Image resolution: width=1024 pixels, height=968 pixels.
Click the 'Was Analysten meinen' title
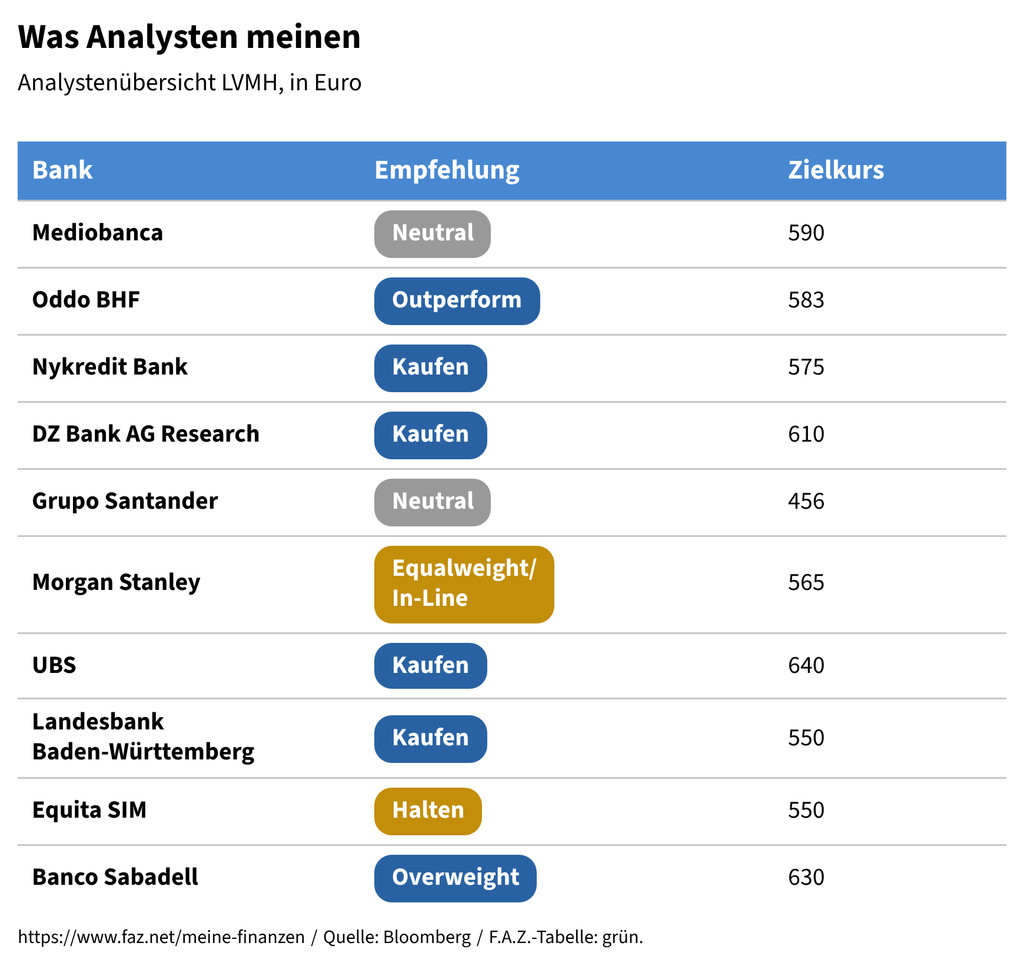[189, 38]
